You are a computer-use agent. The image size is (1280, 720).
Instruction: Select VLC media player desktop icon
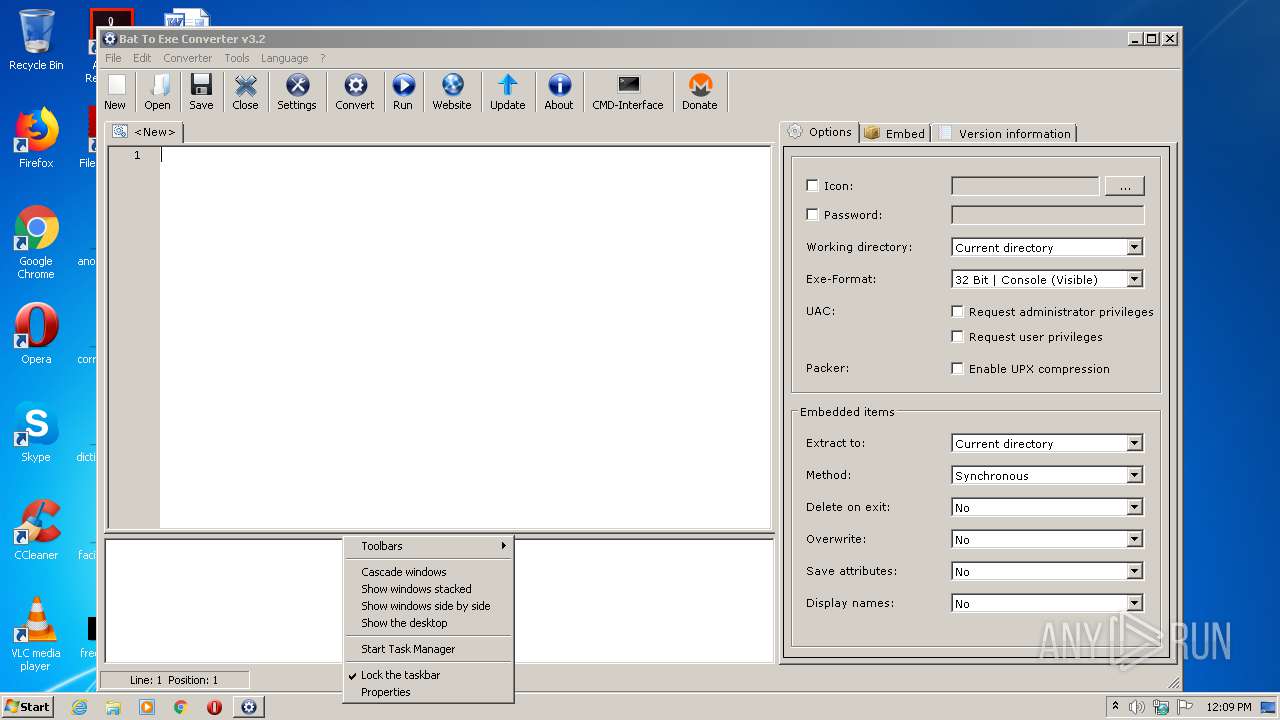[x=36, y=635]
